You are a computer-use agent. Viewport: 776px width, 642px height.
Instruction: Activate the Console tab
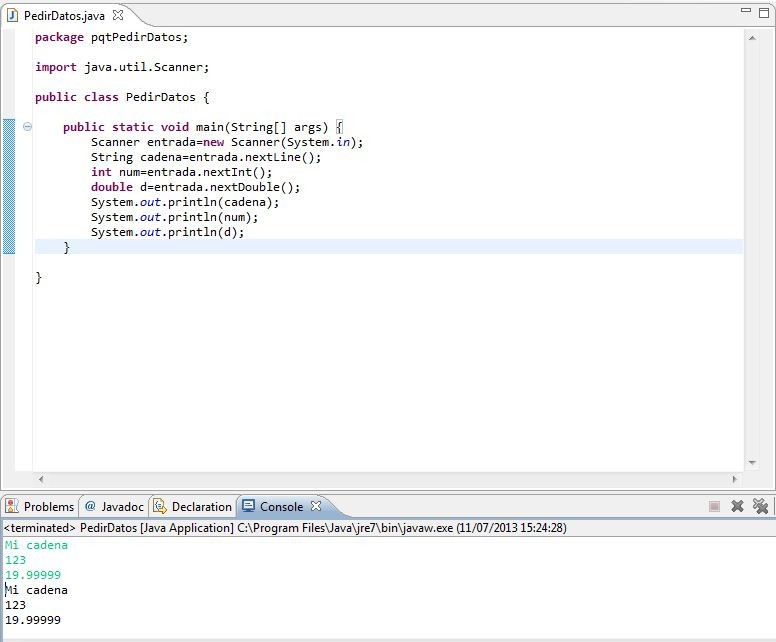tap(281, 507)
